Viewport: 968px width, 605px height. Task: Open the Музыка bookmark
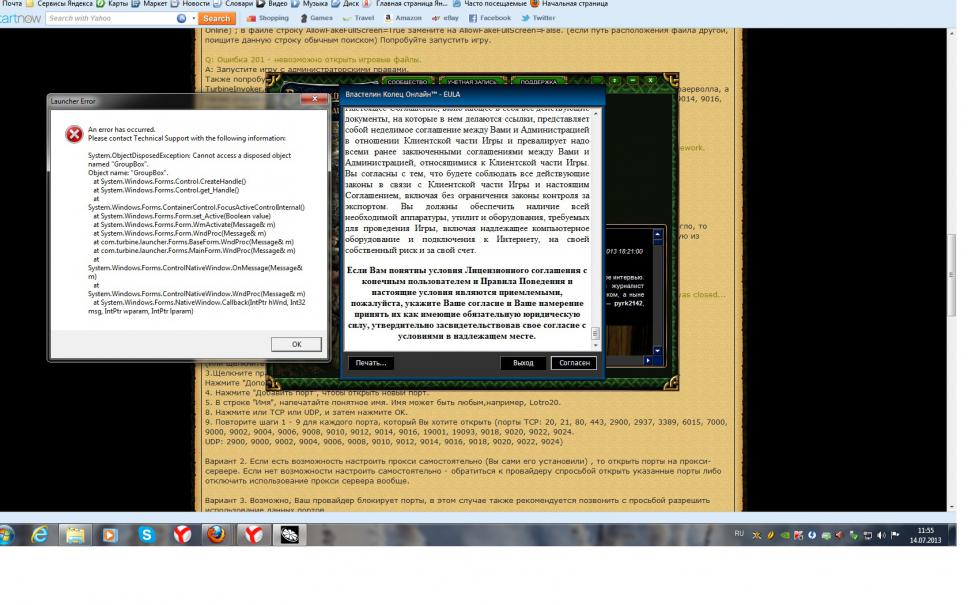309,4
